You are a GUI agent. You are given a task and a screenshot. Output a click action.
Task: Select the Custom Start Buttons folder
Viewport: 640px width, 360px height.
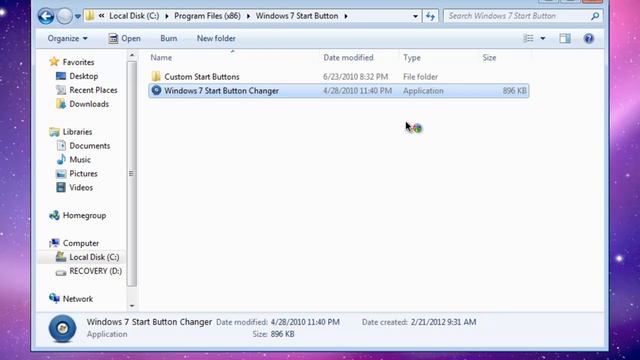(202, 77)
